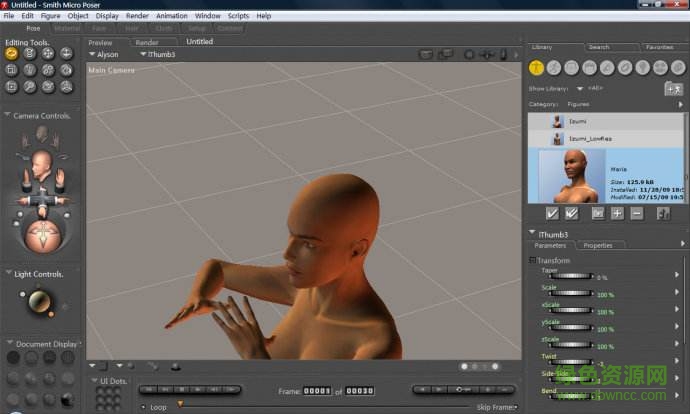690x414 pixels.
Task: Click the plus icon below library list
Action: tap(617, 213)
